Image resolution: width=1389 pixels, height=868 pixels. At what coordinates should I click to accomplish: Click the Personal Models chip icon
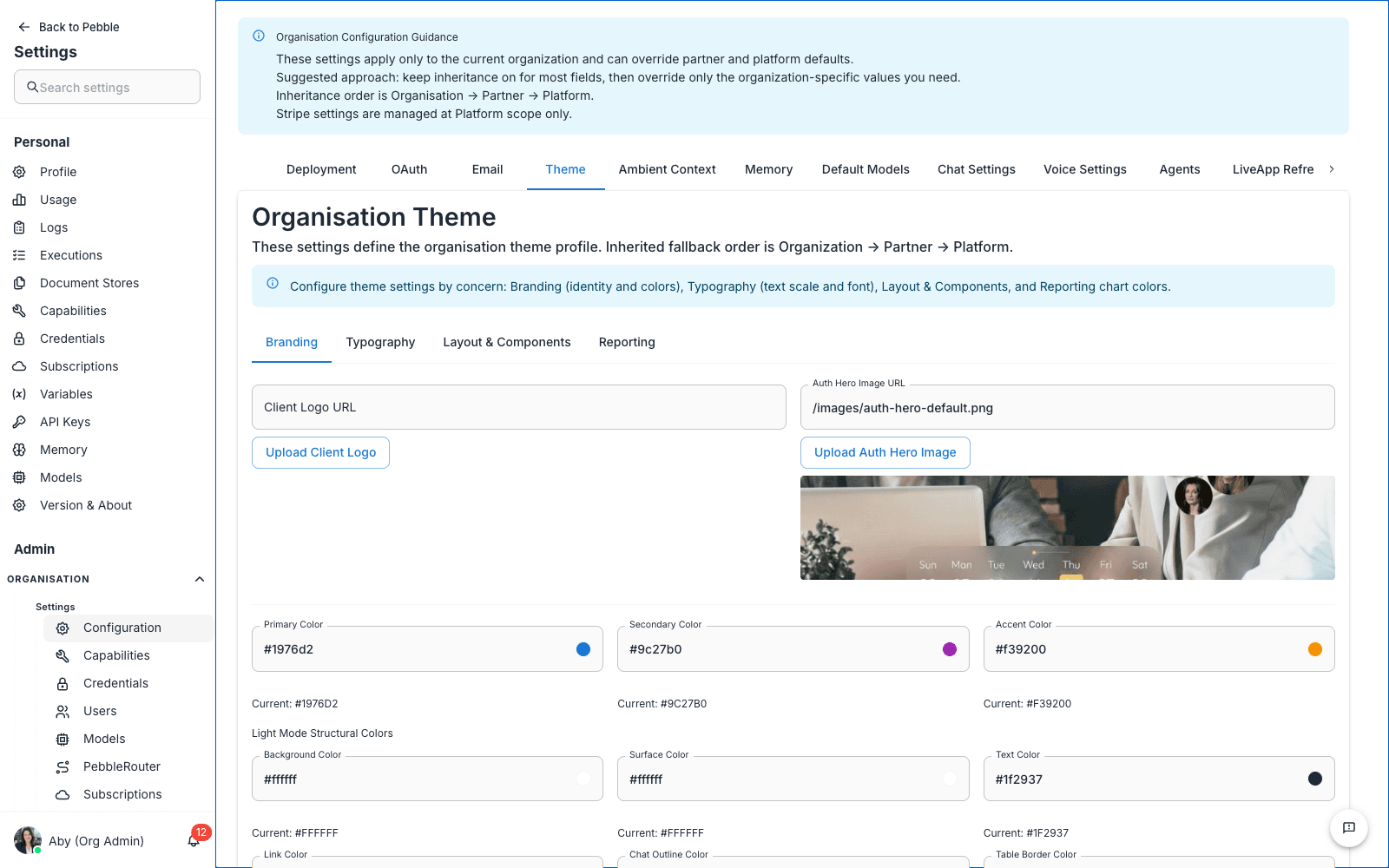click(x=19, y=477)
